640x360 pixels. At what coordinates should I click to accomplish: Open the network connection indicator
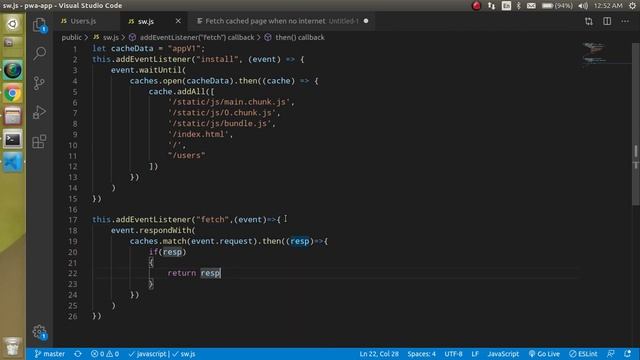pyautogui.click(x=491, y=6)
